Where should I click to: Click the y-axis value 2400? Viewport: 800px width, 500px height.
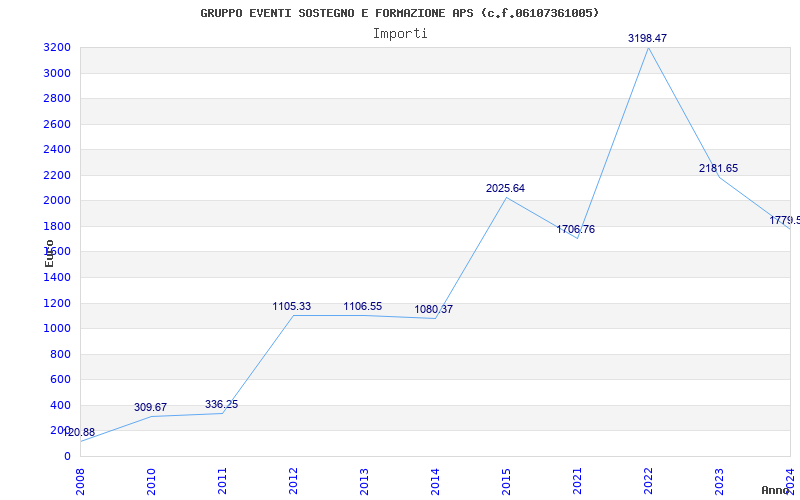tap(57, 149)
